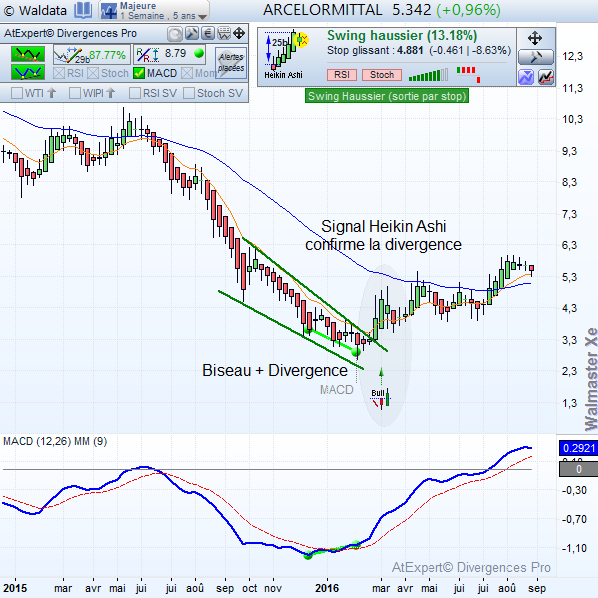Click the move handle of Swing haussier panel
598x598 pixels.
click(535, 38)
